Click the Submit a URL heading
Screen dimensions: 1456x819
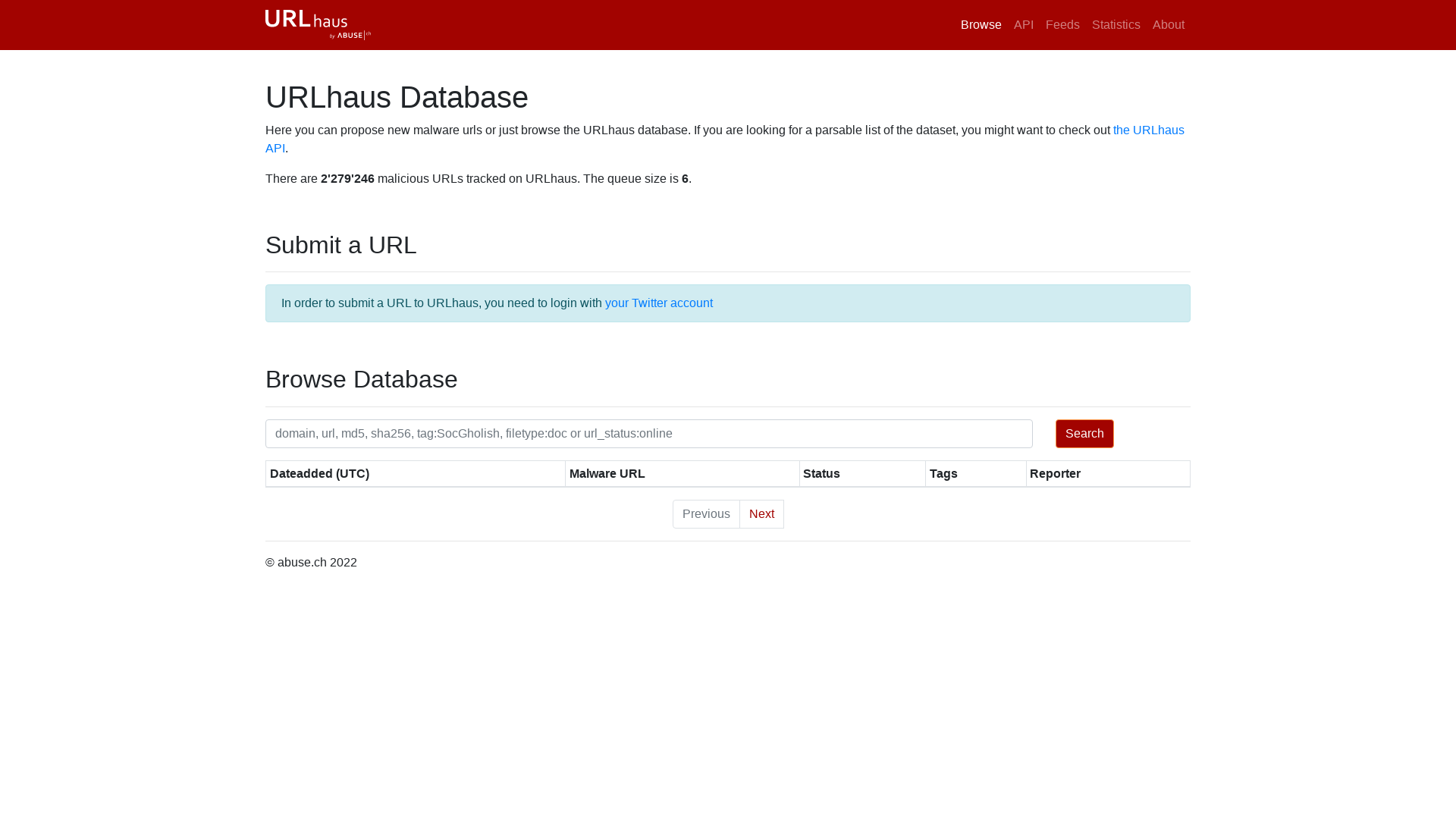pyautogui.click(x=340, y=245)
